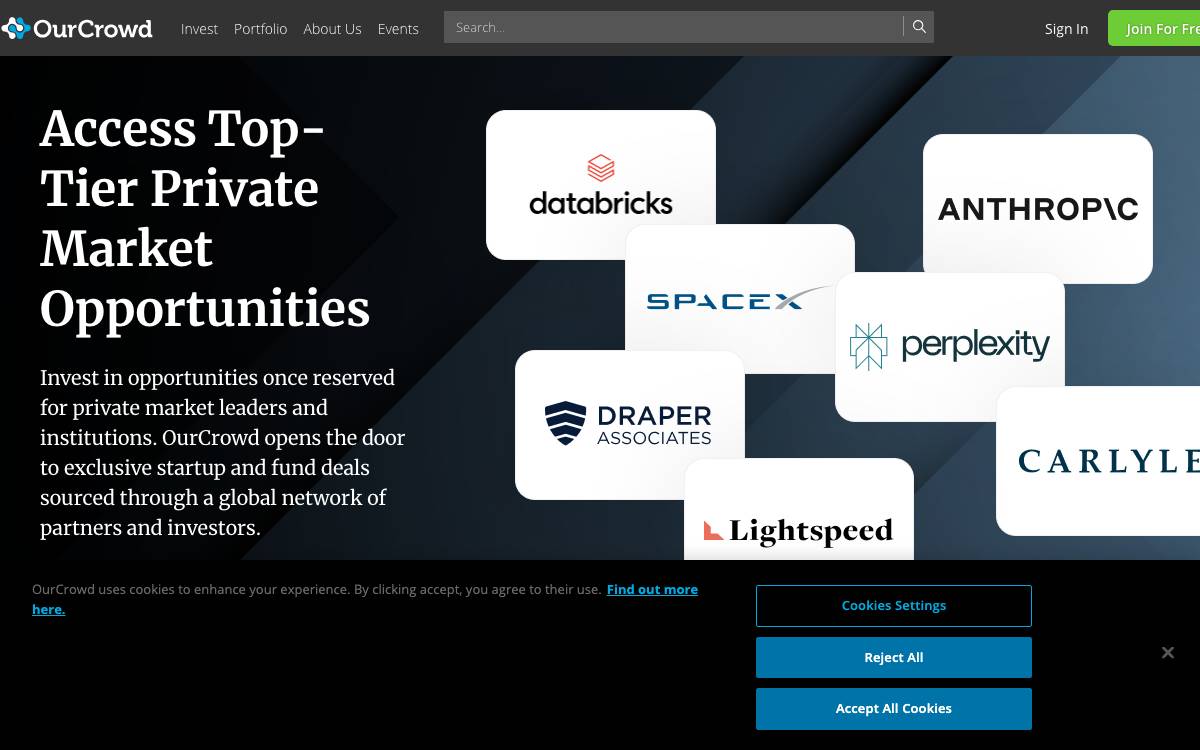Focus the Search input field
This screenshot has width=1200, height=750.
(673, 27)
